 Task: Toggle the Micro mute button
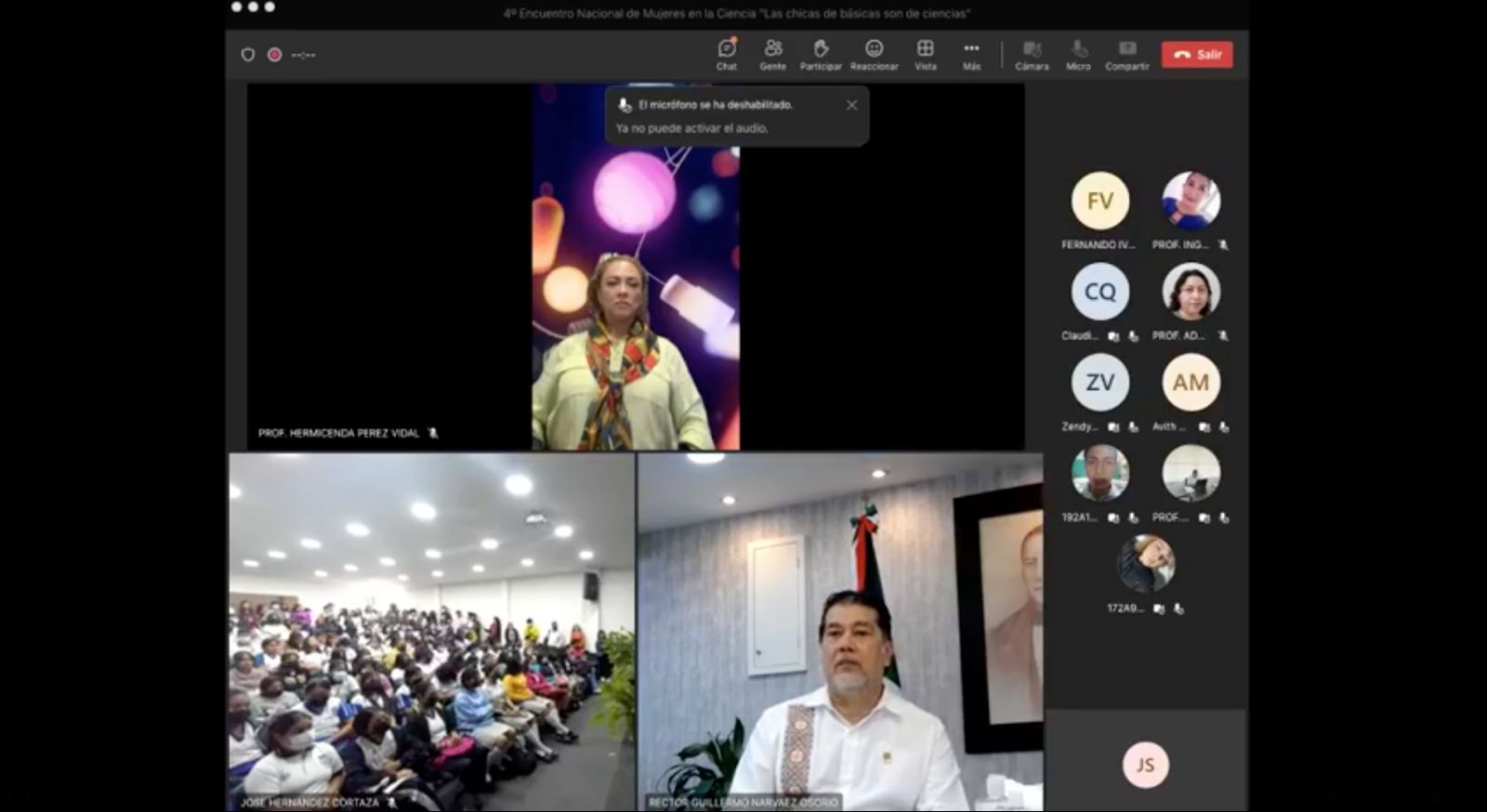(x=1078, y=54)
